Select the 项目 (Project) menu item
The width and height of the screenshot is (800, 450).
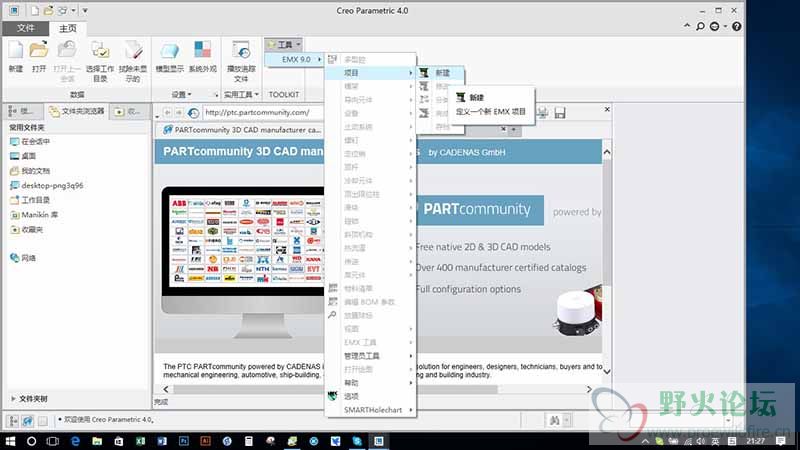(x=371, y=73)
